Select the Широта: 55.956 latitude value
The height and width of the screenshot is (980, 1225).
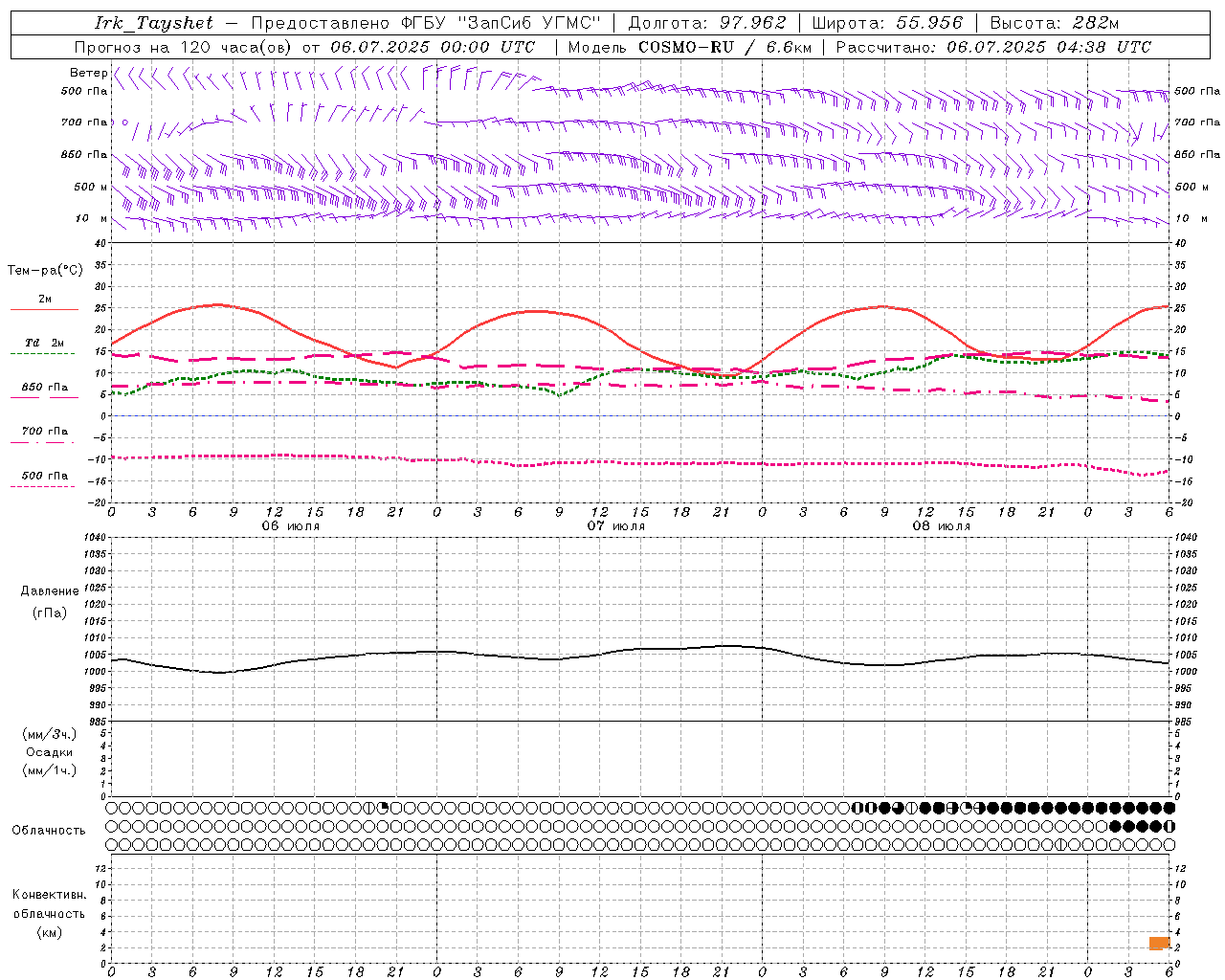point(887,23)
